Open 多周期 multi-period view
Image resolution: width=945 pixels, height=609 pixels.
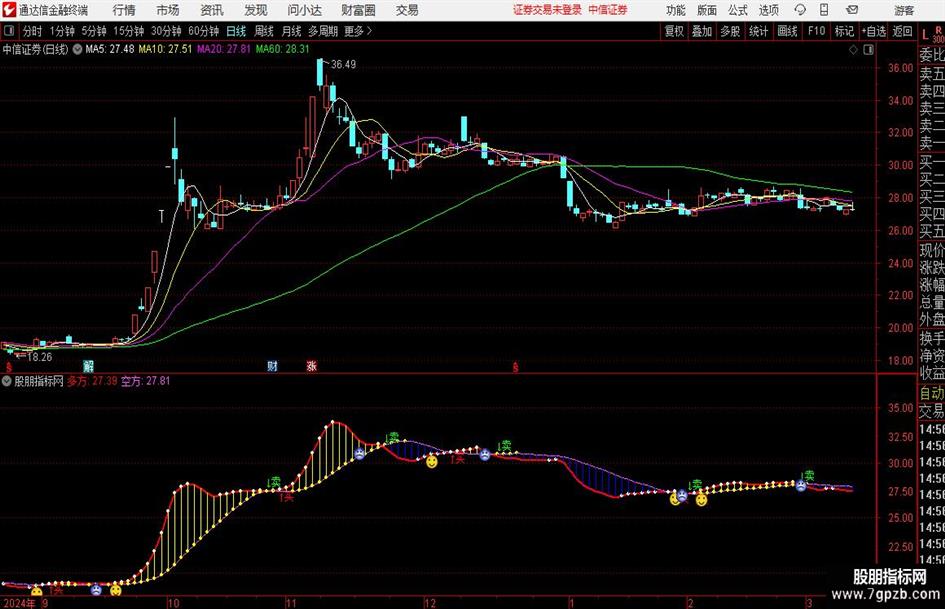click(x=322, y=31)
